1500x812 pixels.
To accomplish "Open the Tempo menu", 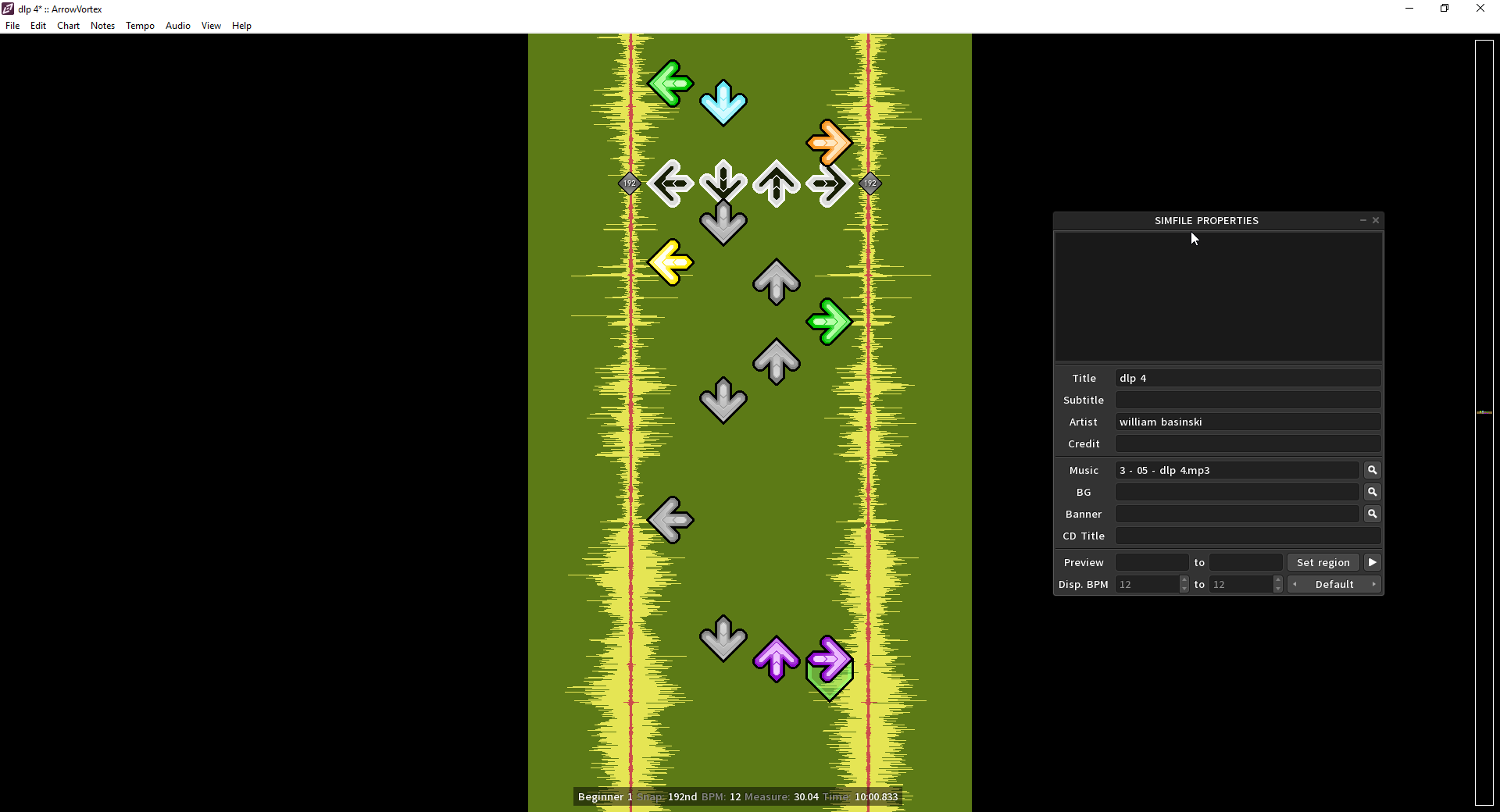I will [x=140, y=26].
